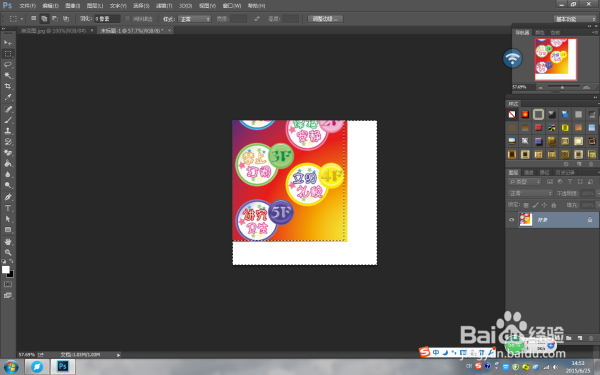Toggle lock image pixels brush icon

[535, 205]
